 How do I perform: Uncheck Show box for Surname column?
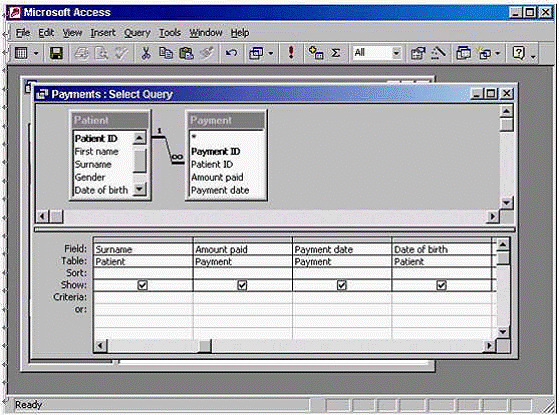pos(143,285)
